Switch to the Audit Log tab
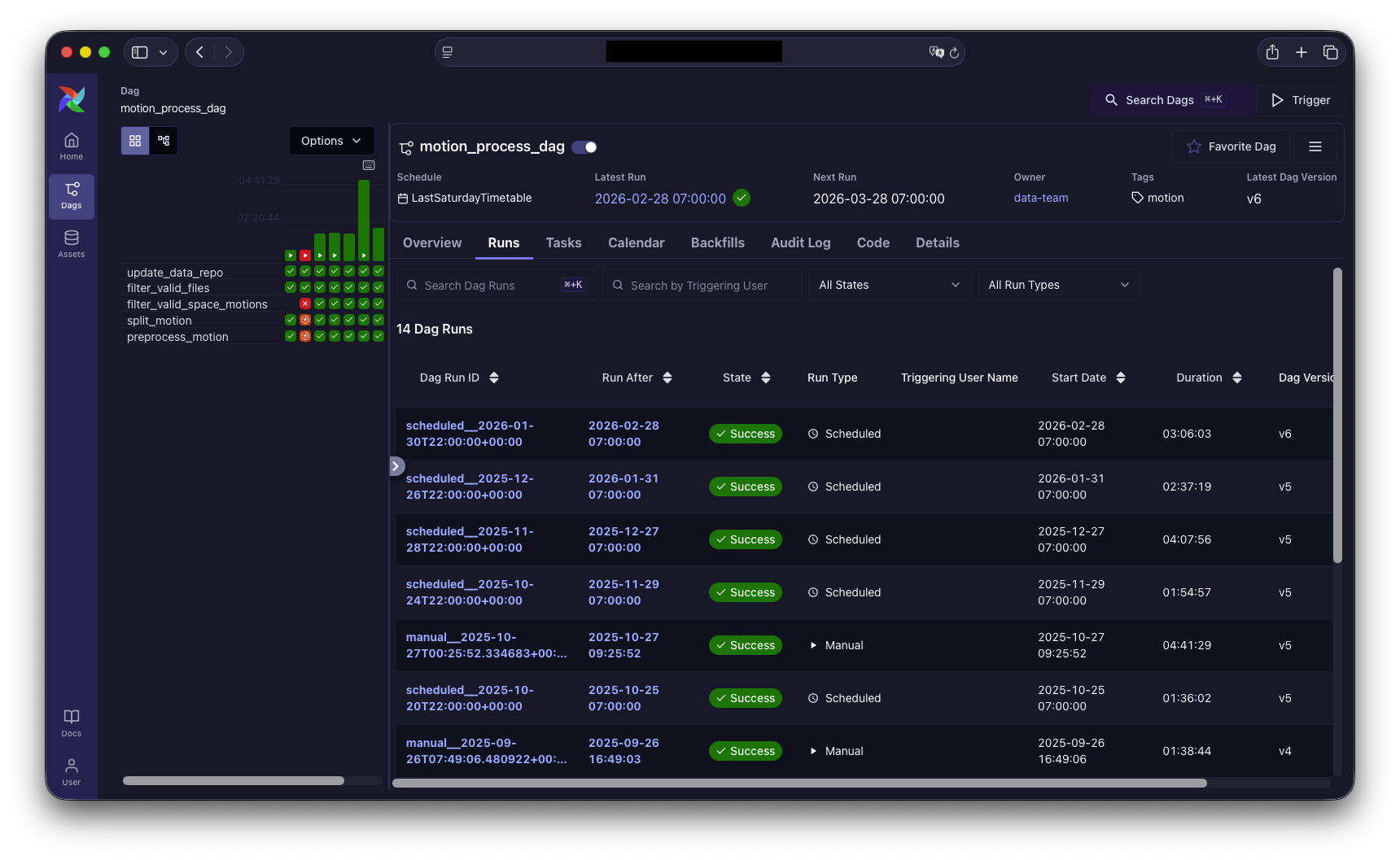Screen dimensions: 1400x860 pos(800,242)
